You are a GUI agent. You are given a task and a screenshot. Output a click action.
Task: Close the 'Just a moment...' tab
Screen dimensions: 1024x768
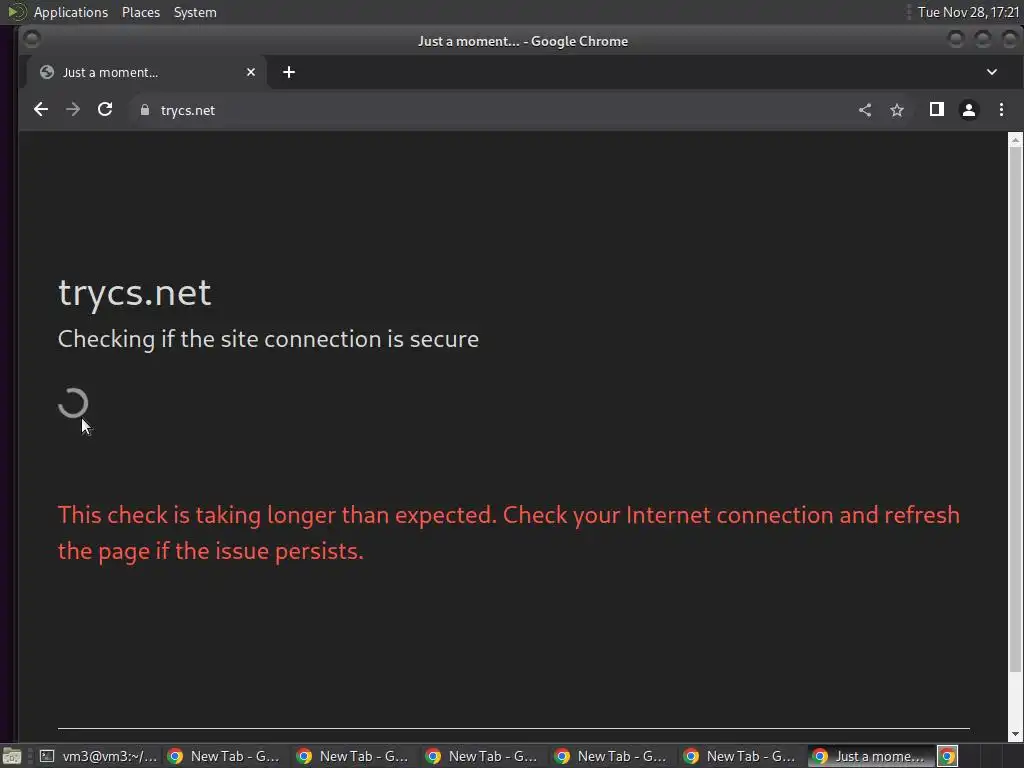tap(251, 72)
